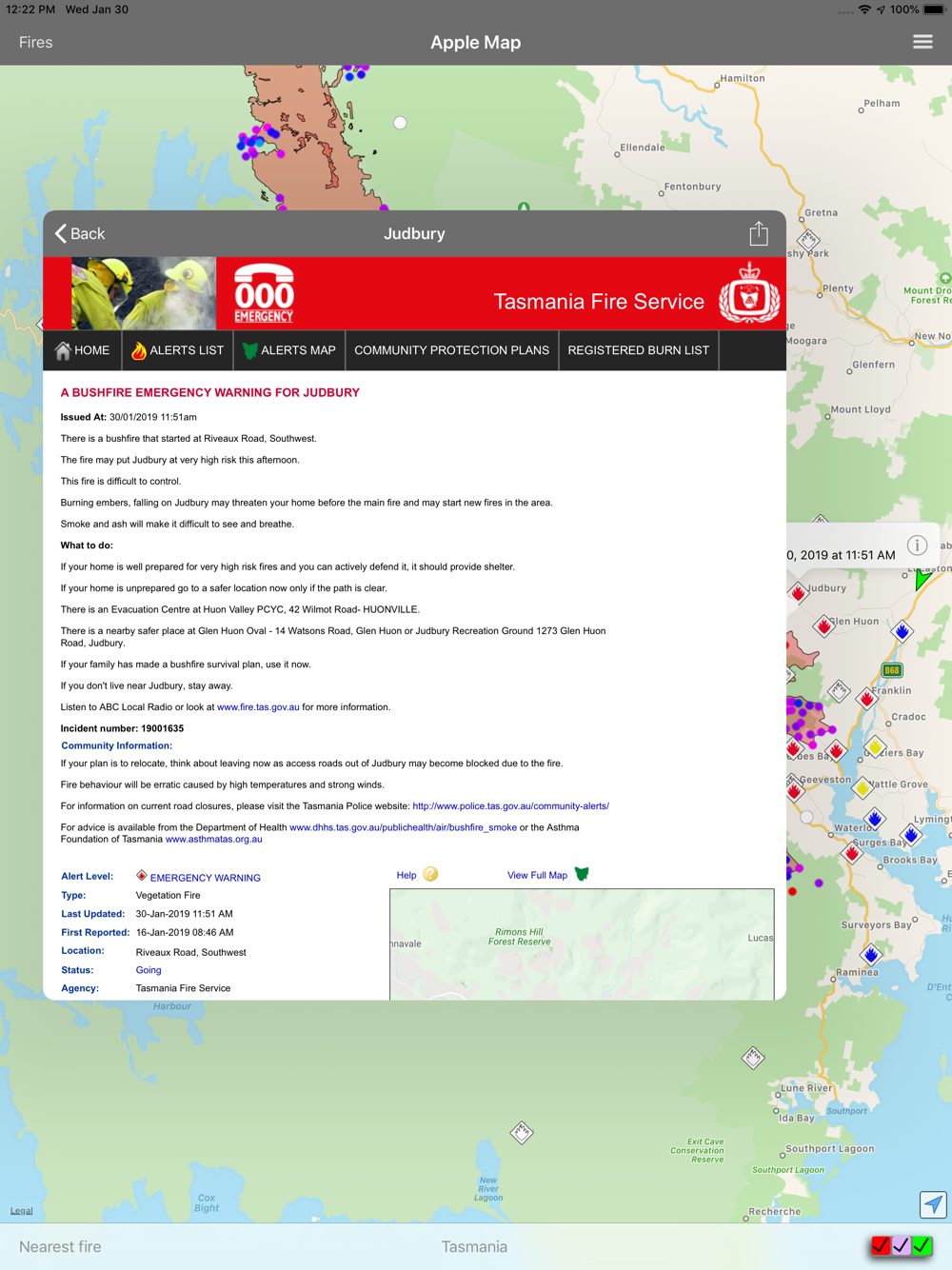
Task: Tap the current location arrow button
Action: (x=933, y=1204)
